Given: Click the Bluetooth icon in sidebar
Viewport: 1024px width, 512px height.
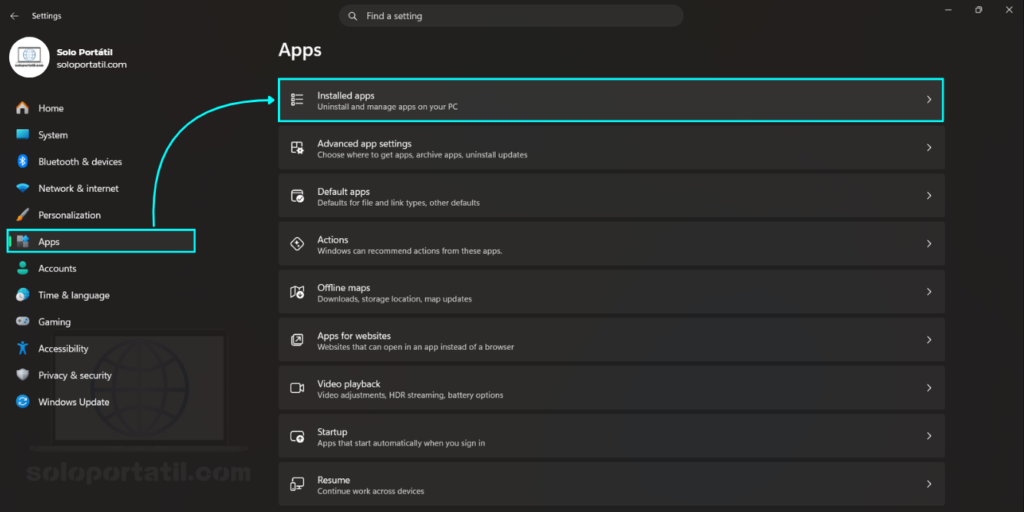Looking at the screenshot, I should (23, 161).
